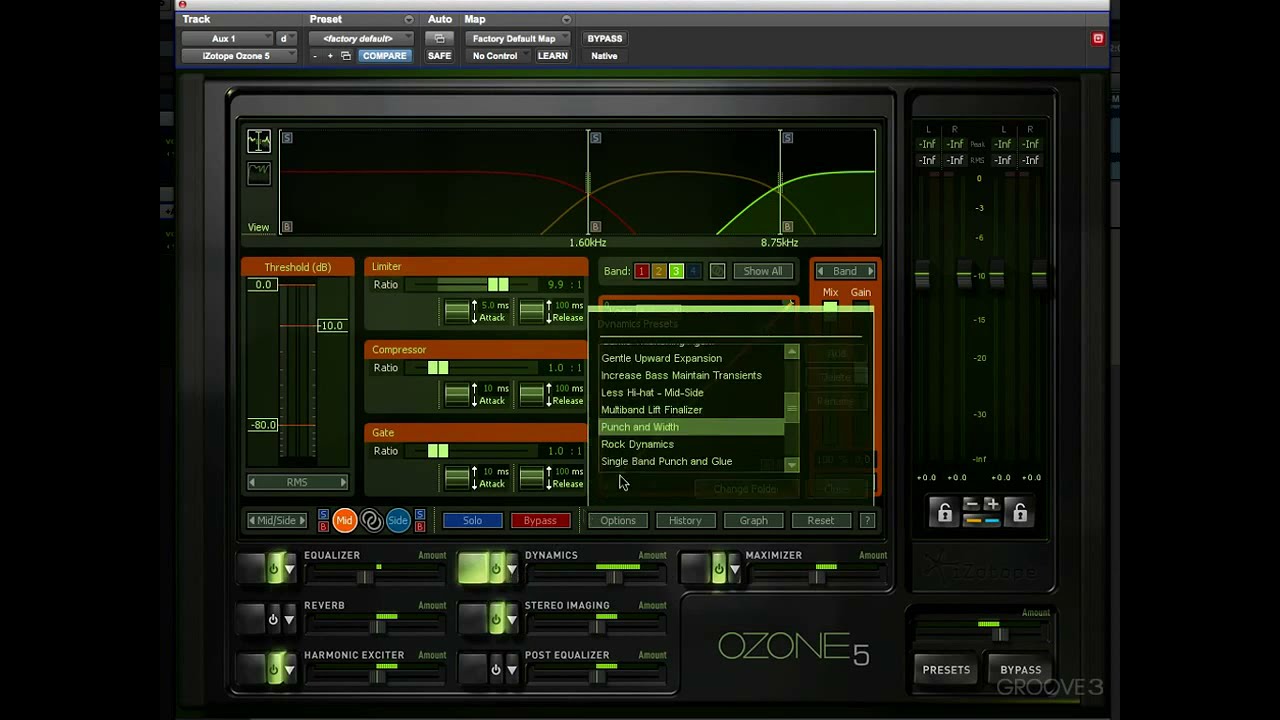Open the Aux 1 track selector dropdown
This screenshot has height=720, width=1280.
[225, 39]
